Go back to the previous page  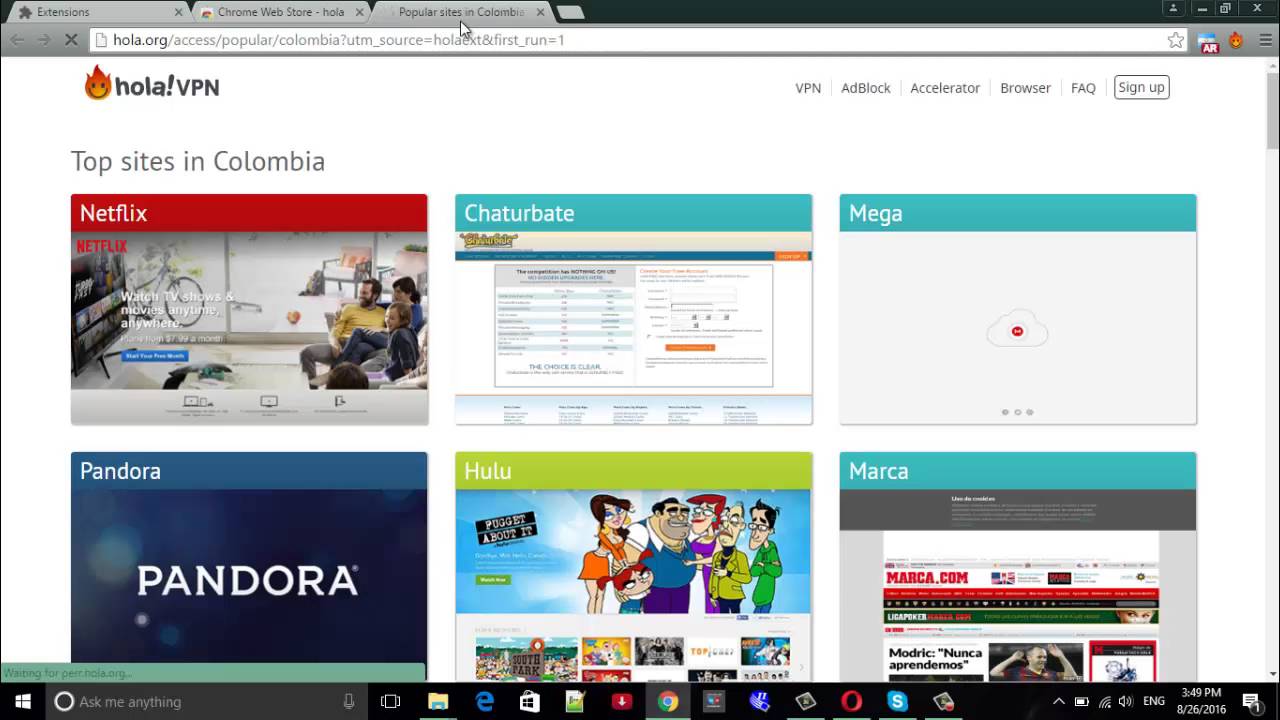17,40
